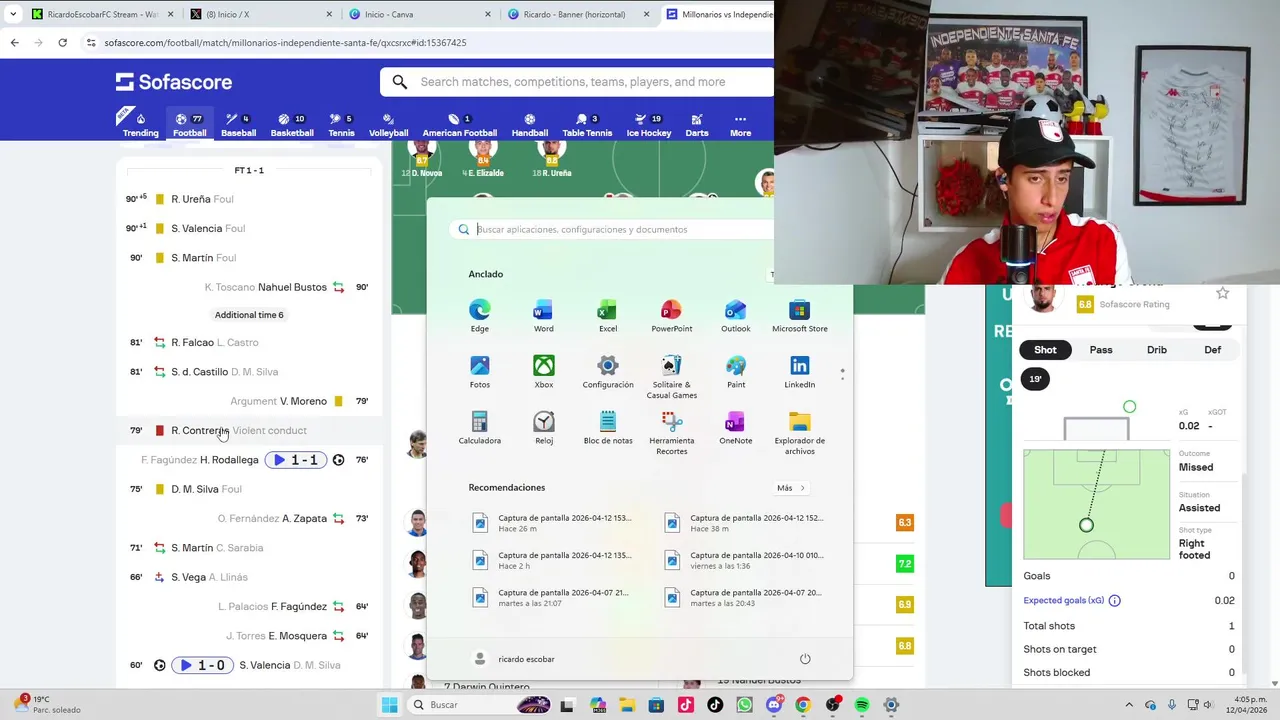
Task: Click the Windows Start button on the taskbar
Action: pyautogui.click(x=389, y=705)
